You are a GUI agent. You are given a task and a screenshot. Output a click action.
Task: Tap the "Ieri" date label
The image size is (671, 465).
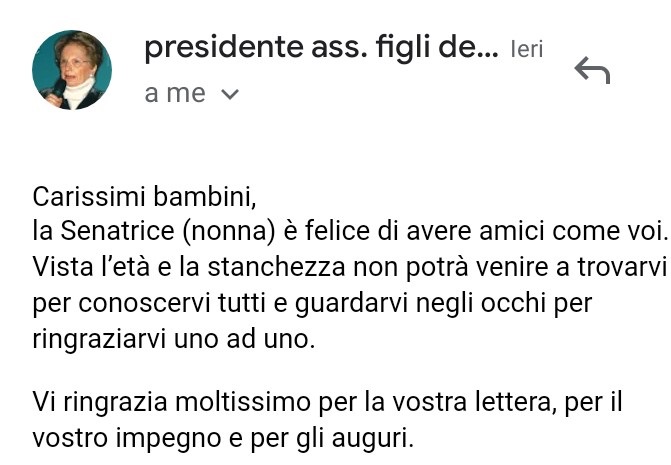pyautogui.click(x=527, y=49)
